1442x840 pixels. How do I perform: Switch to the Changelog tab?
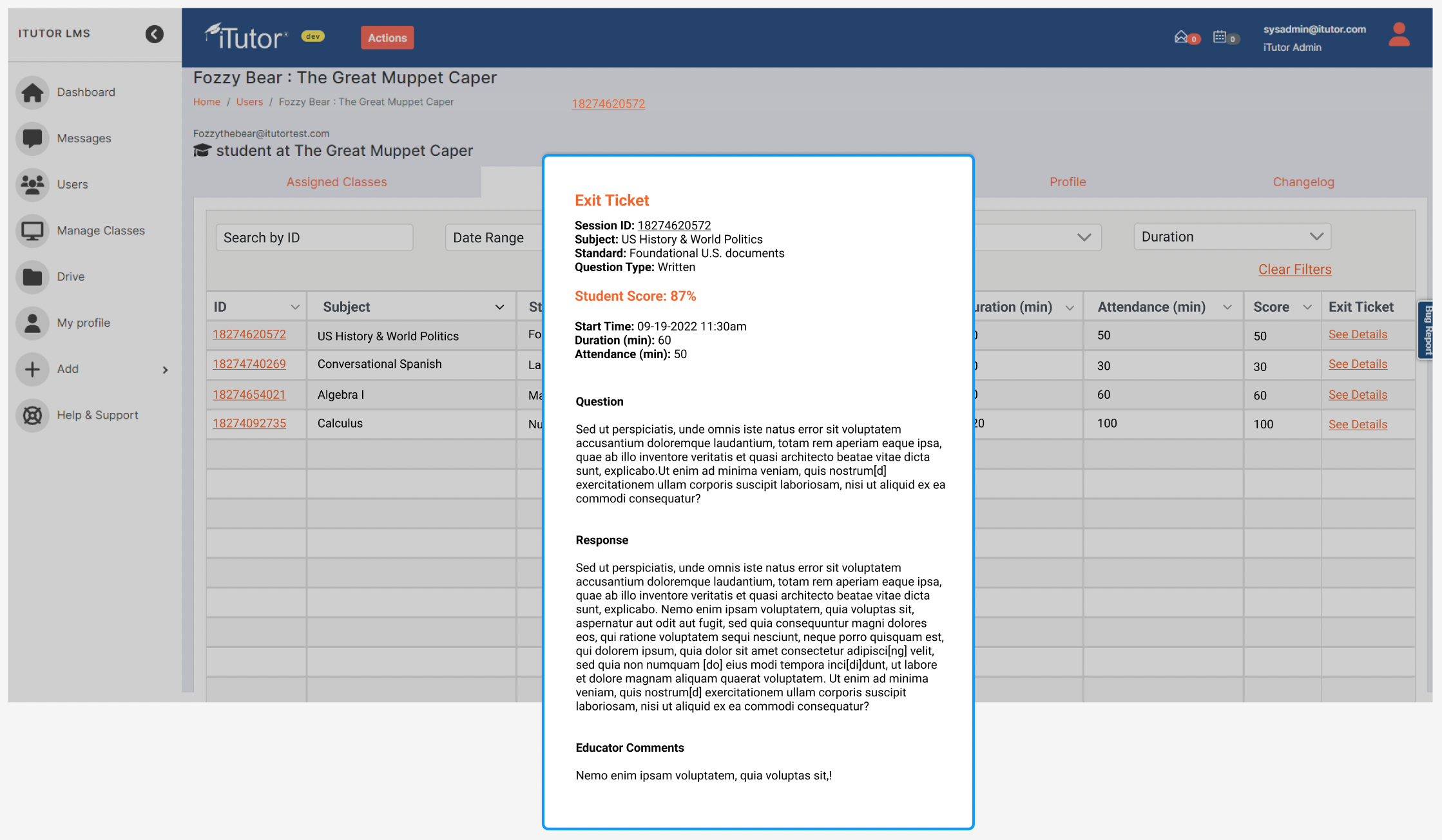point(1303,182)
